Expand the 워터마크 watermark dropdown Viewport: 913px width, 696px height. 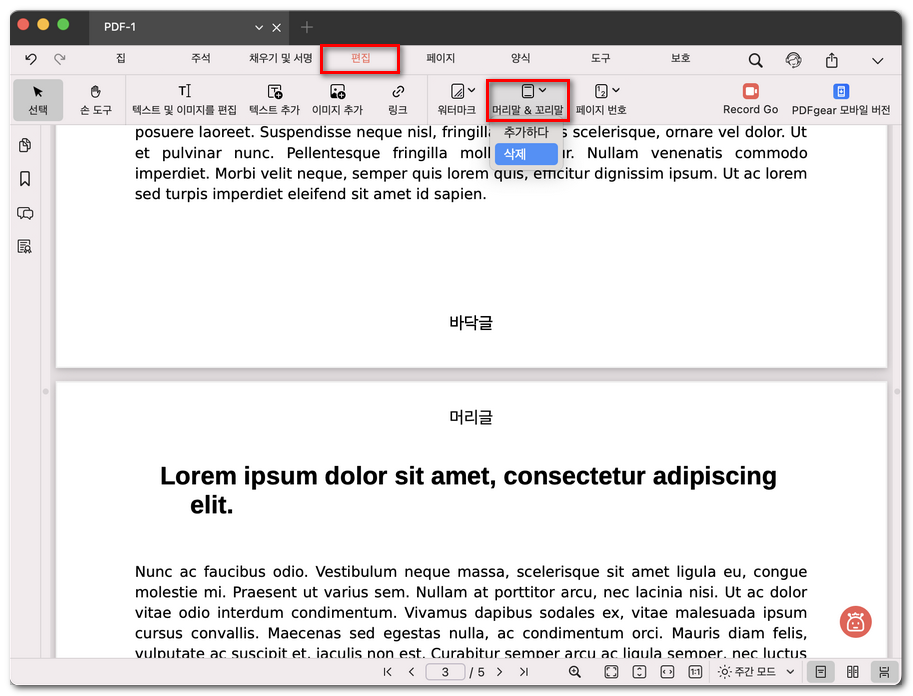462,99
